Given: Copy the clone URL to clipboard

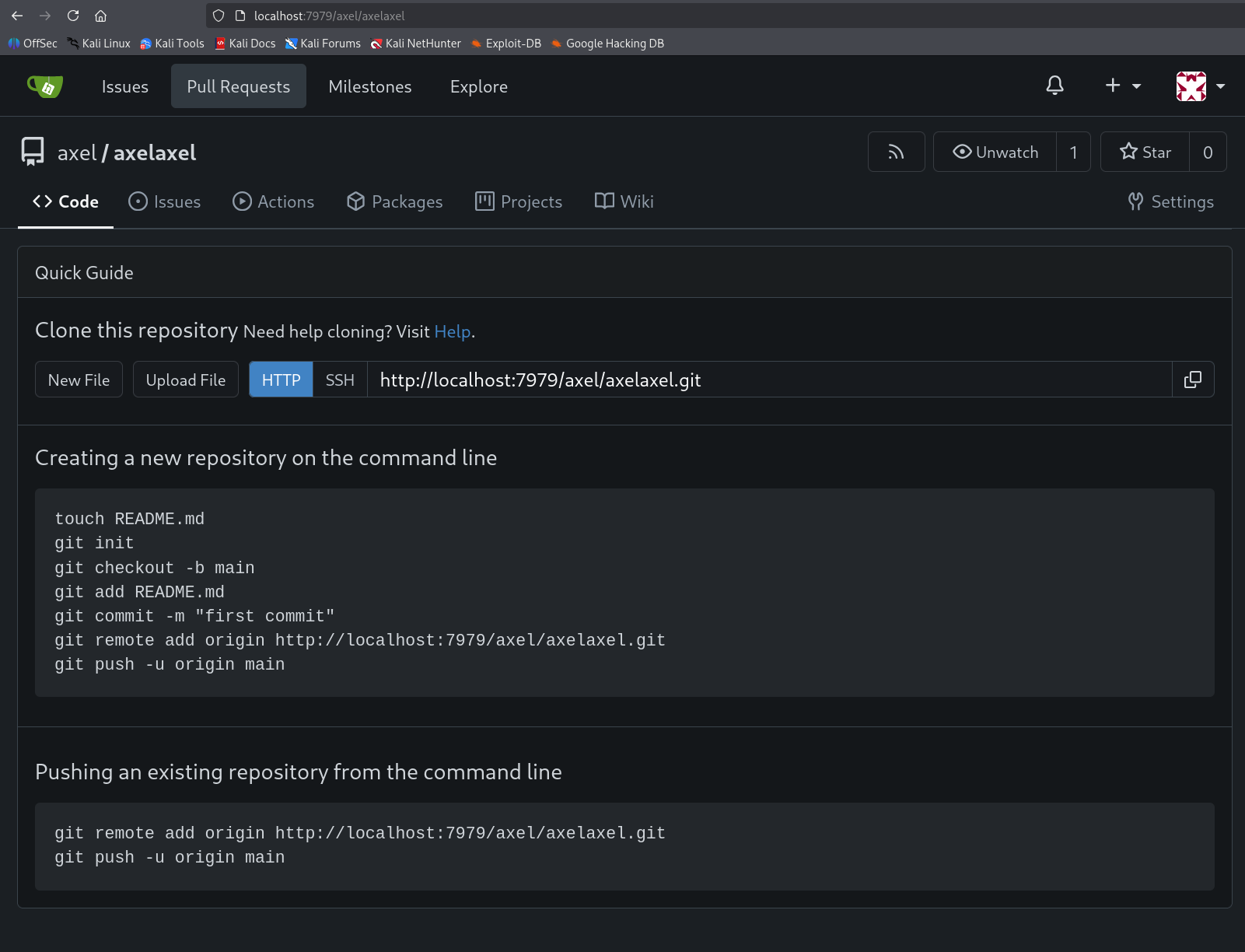Looking at the screenshot, I should (x=1192, y=380).
